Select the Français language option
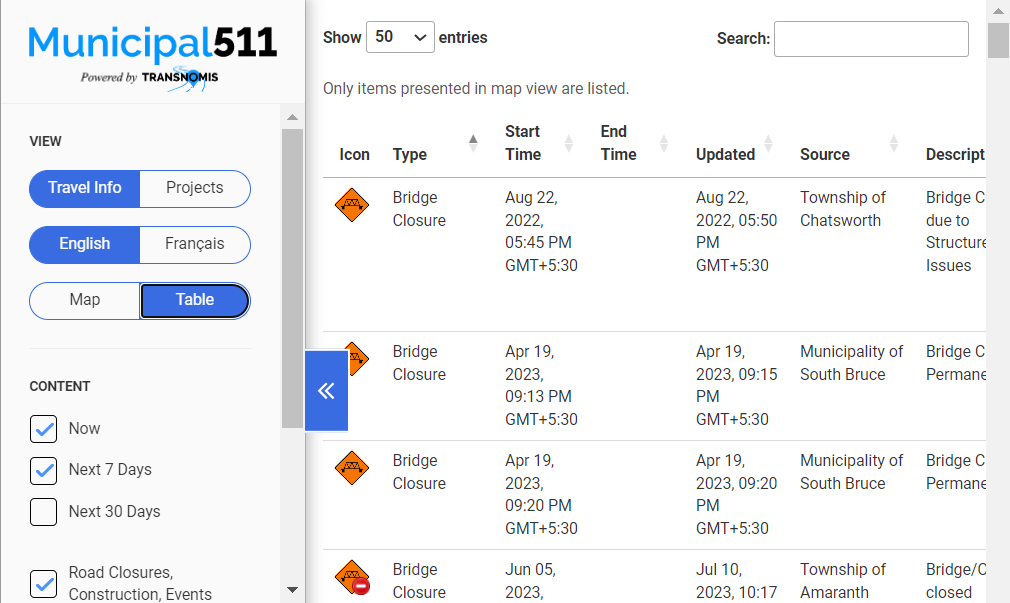The width and height of the screenshot is (1010, 603). point(195,244)
